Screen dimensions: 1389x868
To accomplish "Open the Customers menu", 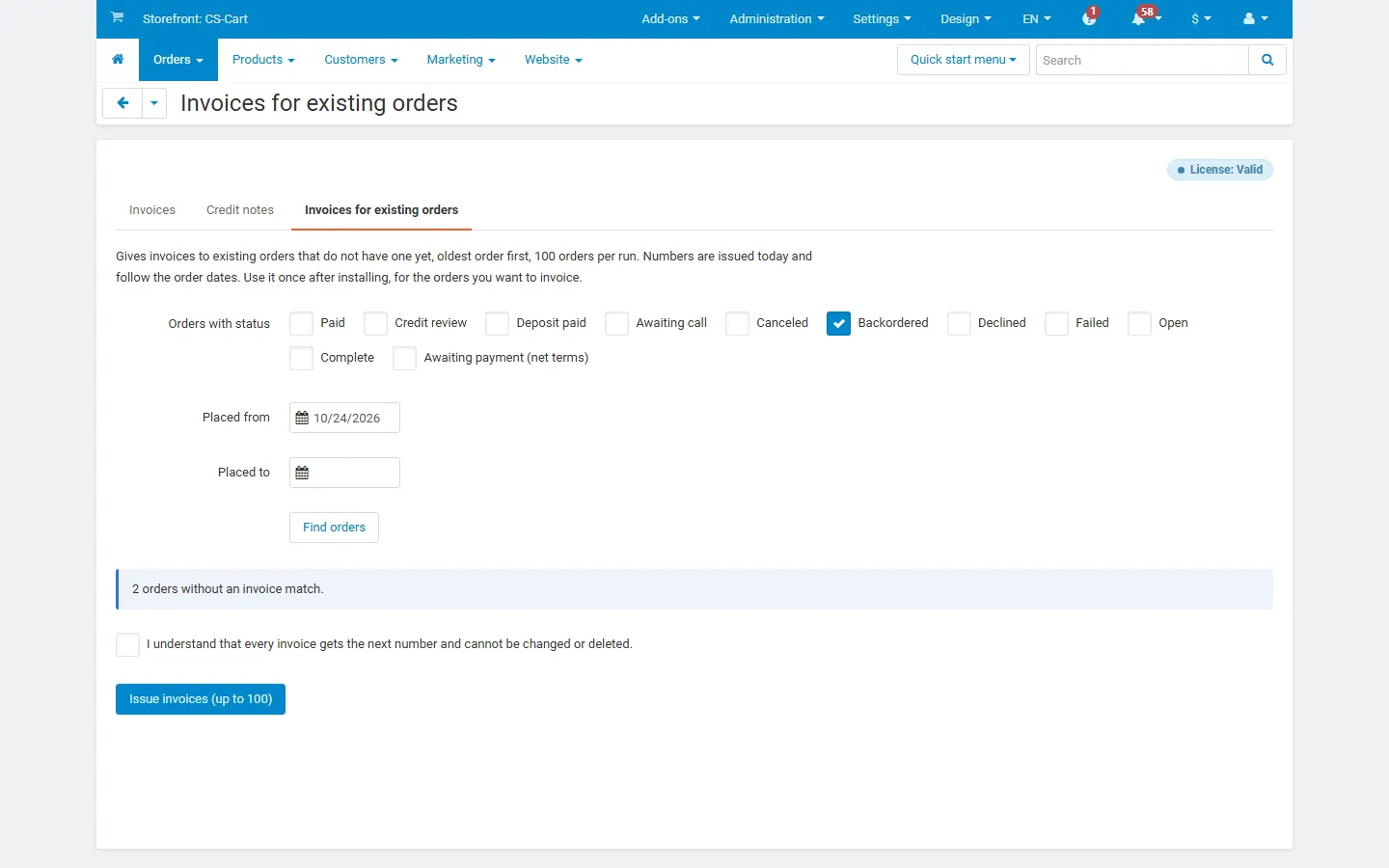I will coord(361,60).
